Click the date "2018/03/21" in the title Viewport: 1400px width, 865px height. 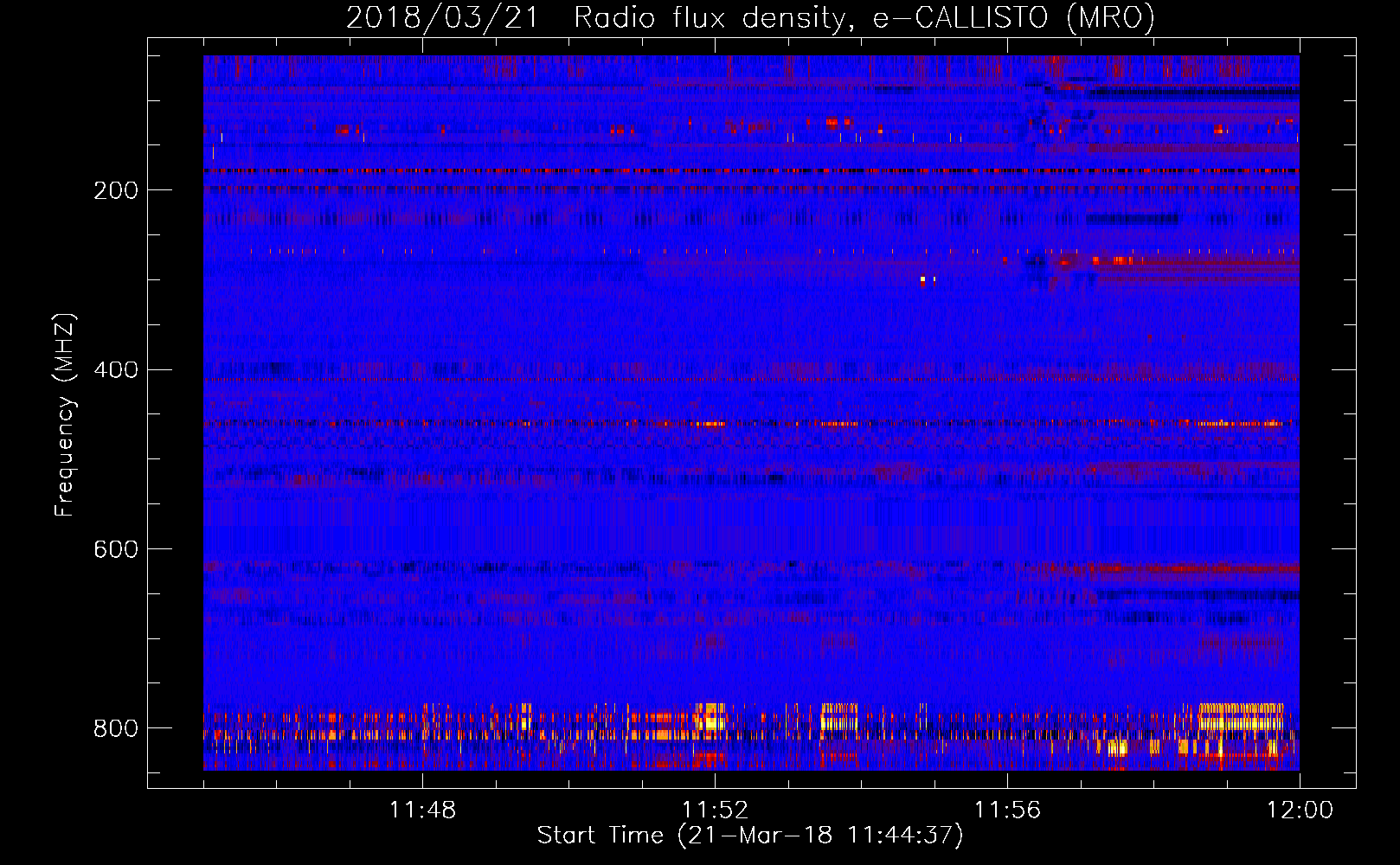(442, 18)
